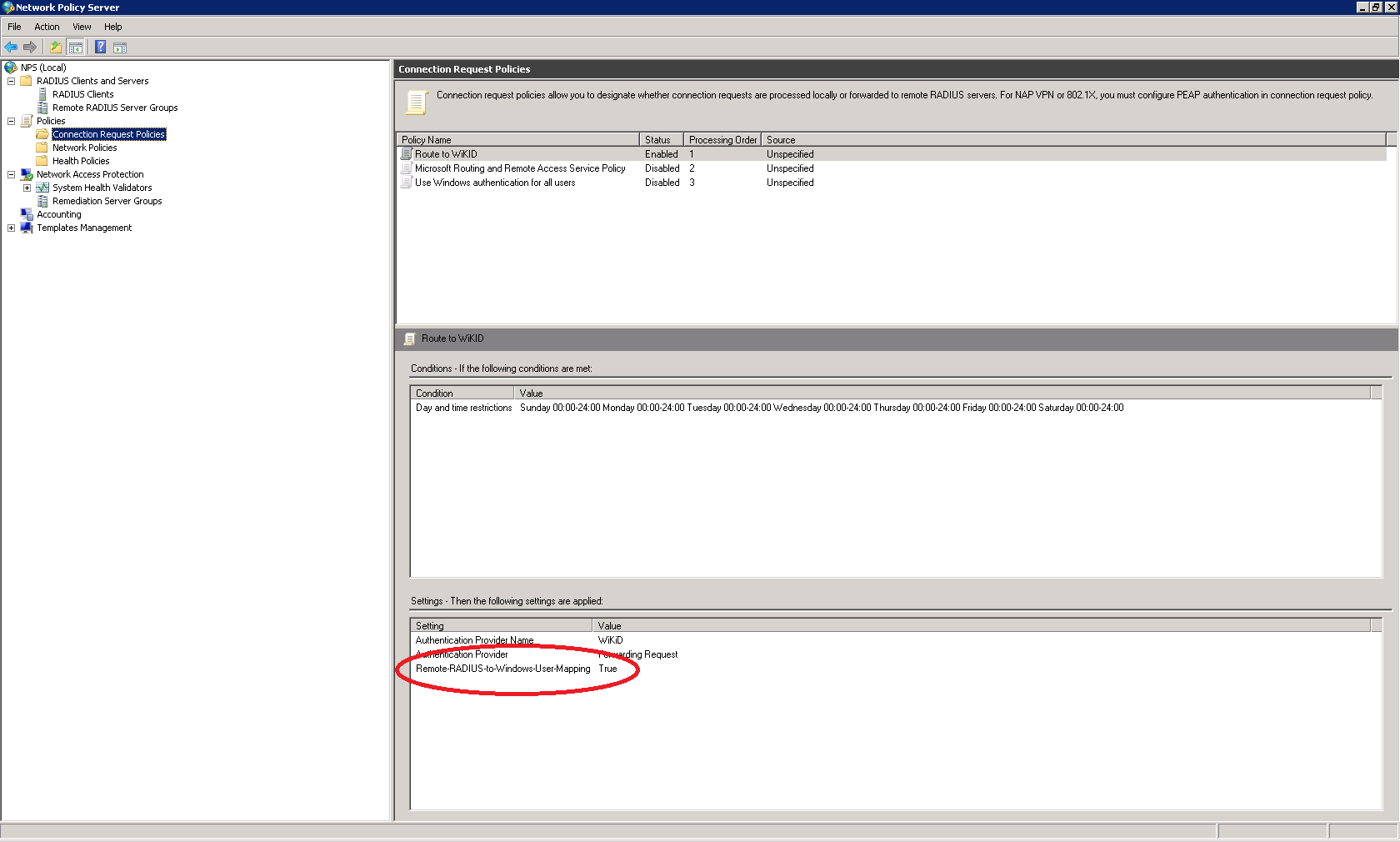
Task: Open the Action menu
Action: coord(47,26)
